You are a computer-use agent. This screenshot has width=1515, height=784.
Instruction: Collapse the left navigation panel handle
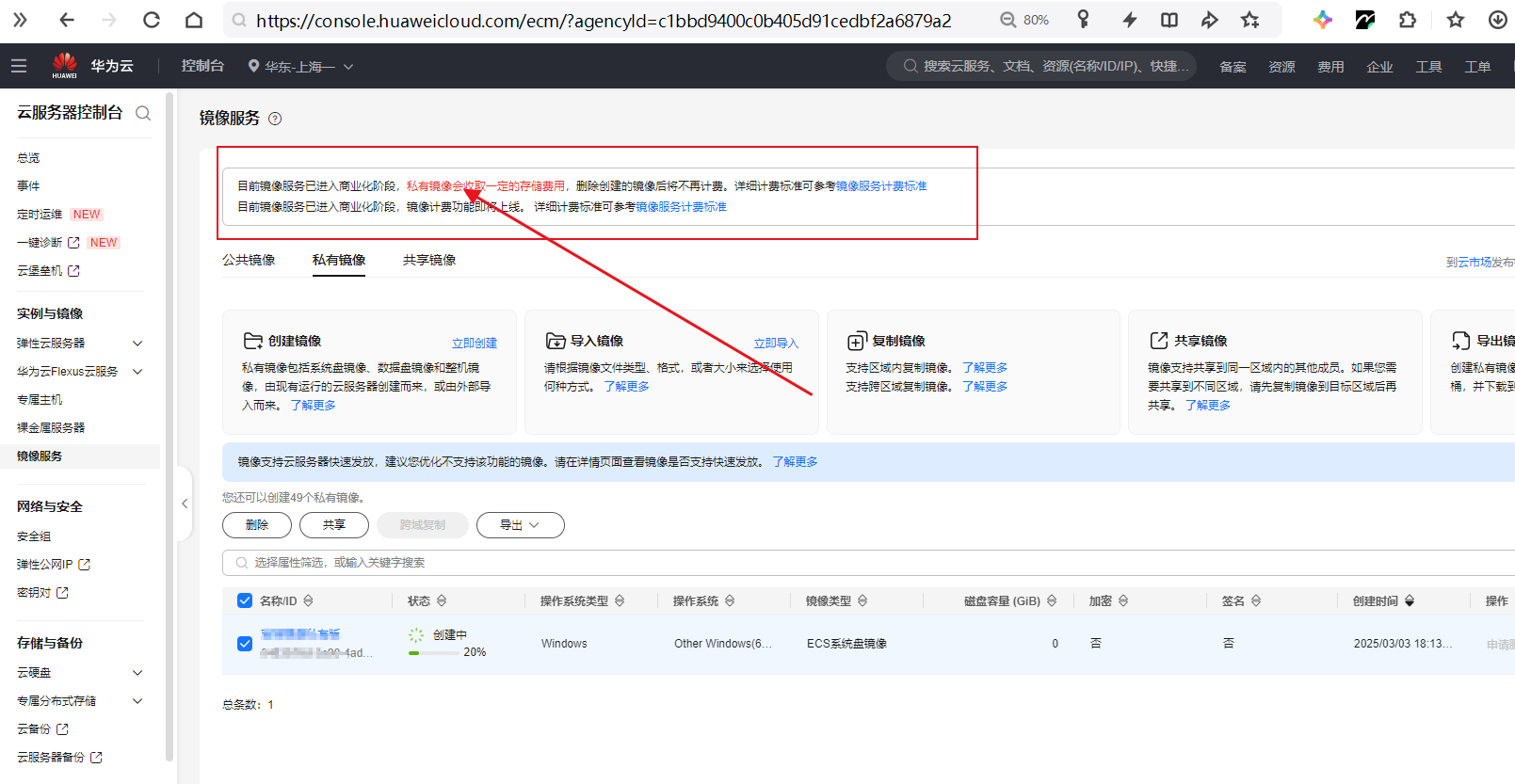(x=185, y=504)
